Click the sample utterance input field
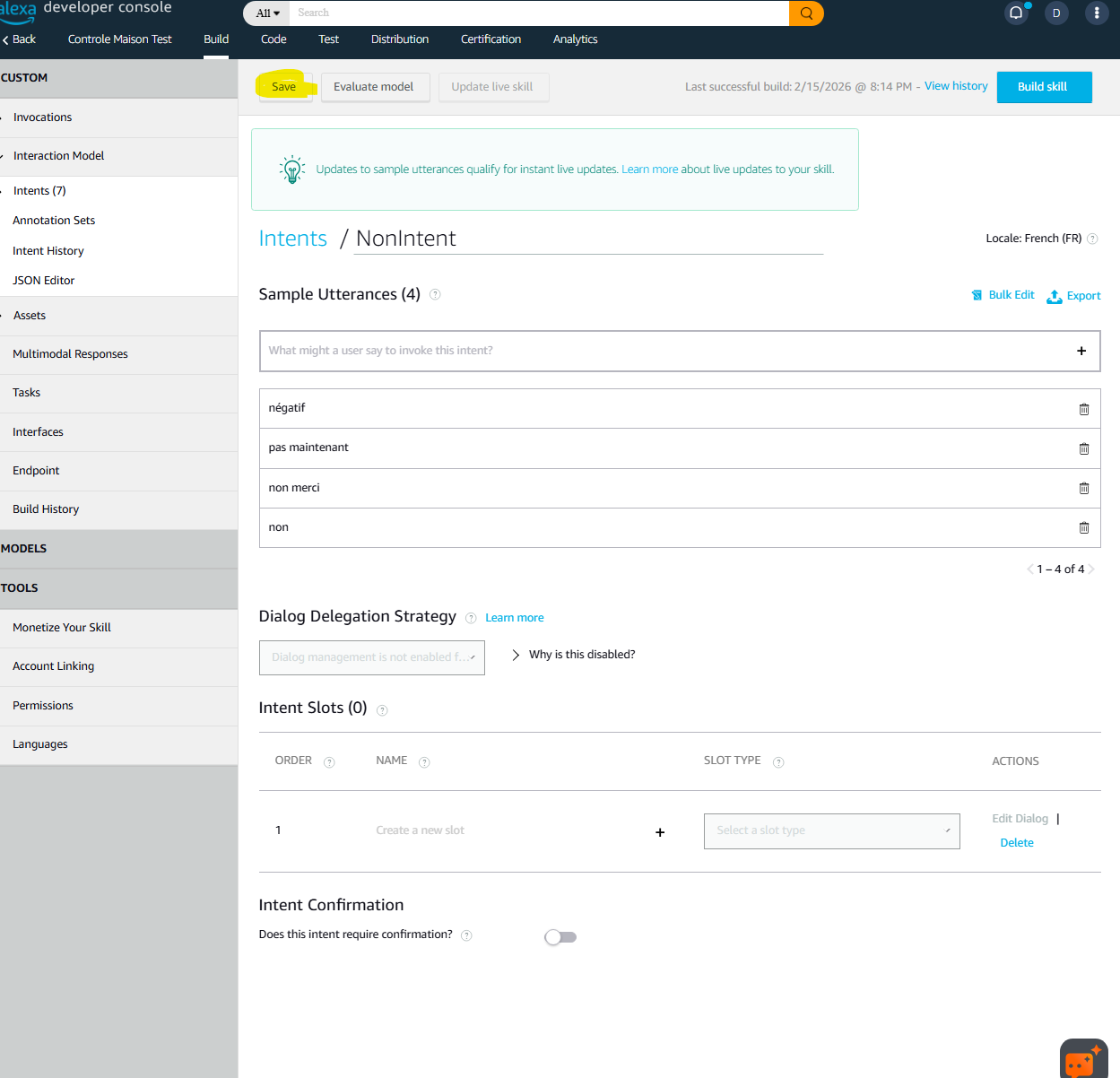This screenshot has height=1078, width=1120. pos(664,351)
